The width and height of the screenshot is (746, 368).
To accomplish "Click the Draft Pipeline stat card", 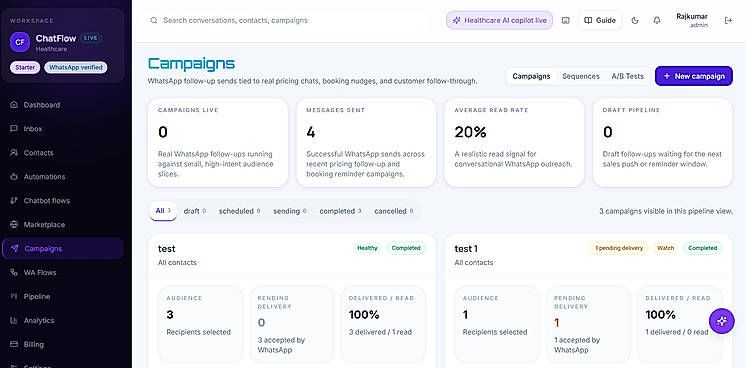I will click(x=663, y=143).
